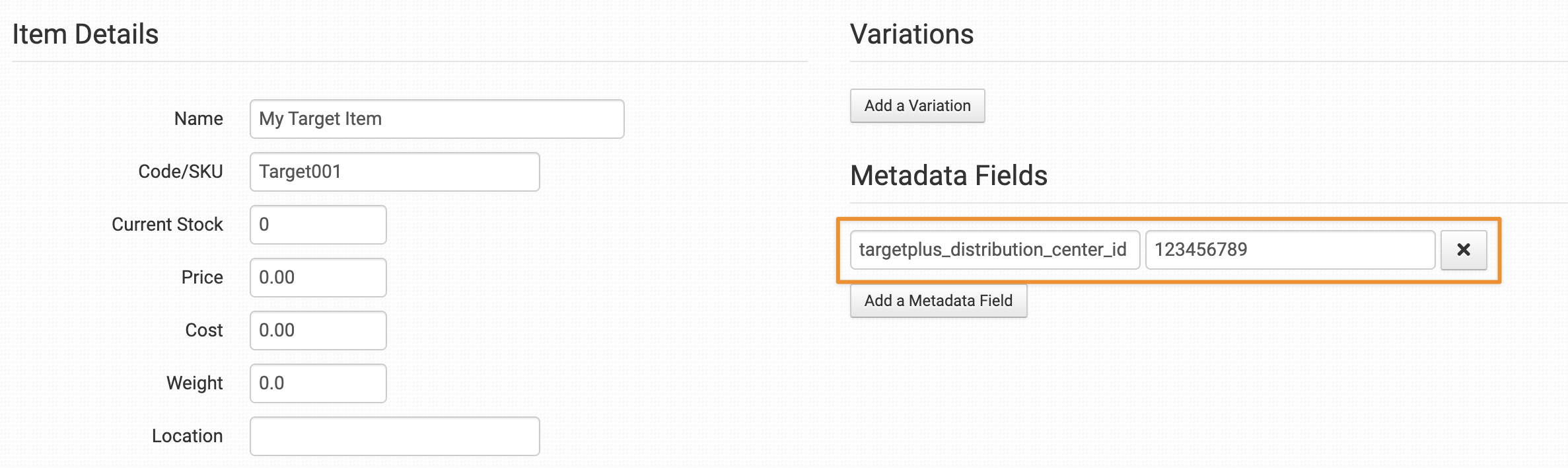Click the Location label text
Screen dimensions: 1568x468
point(188,436)
